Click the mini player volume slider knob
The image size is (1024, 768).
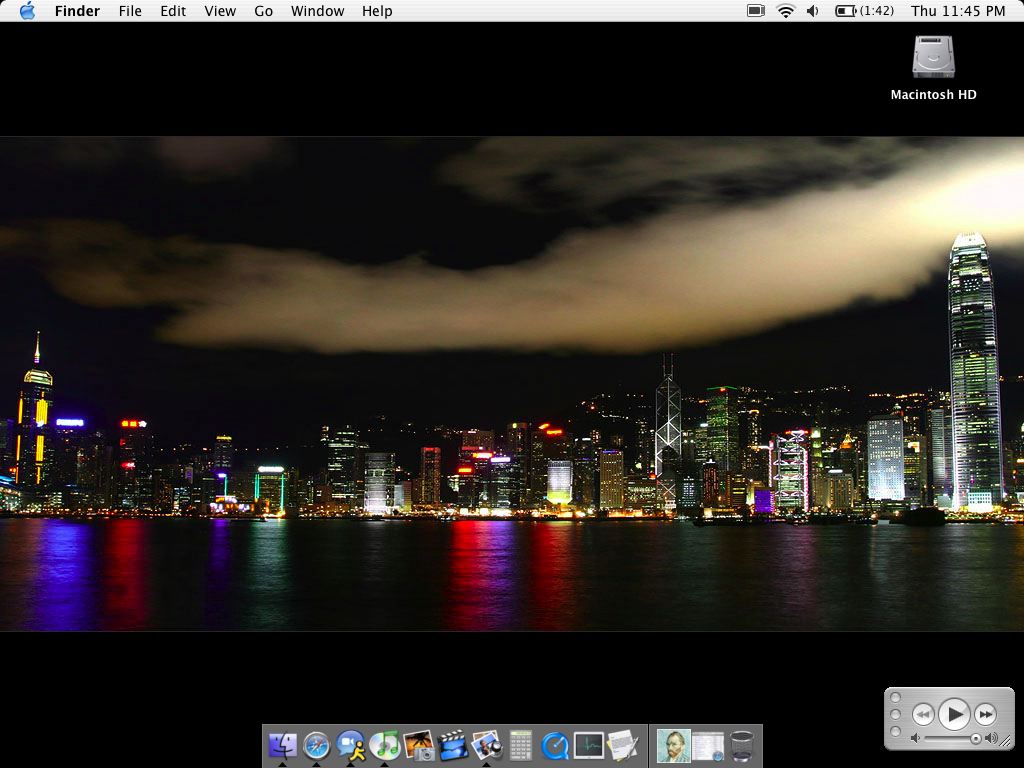click(975, 739)
